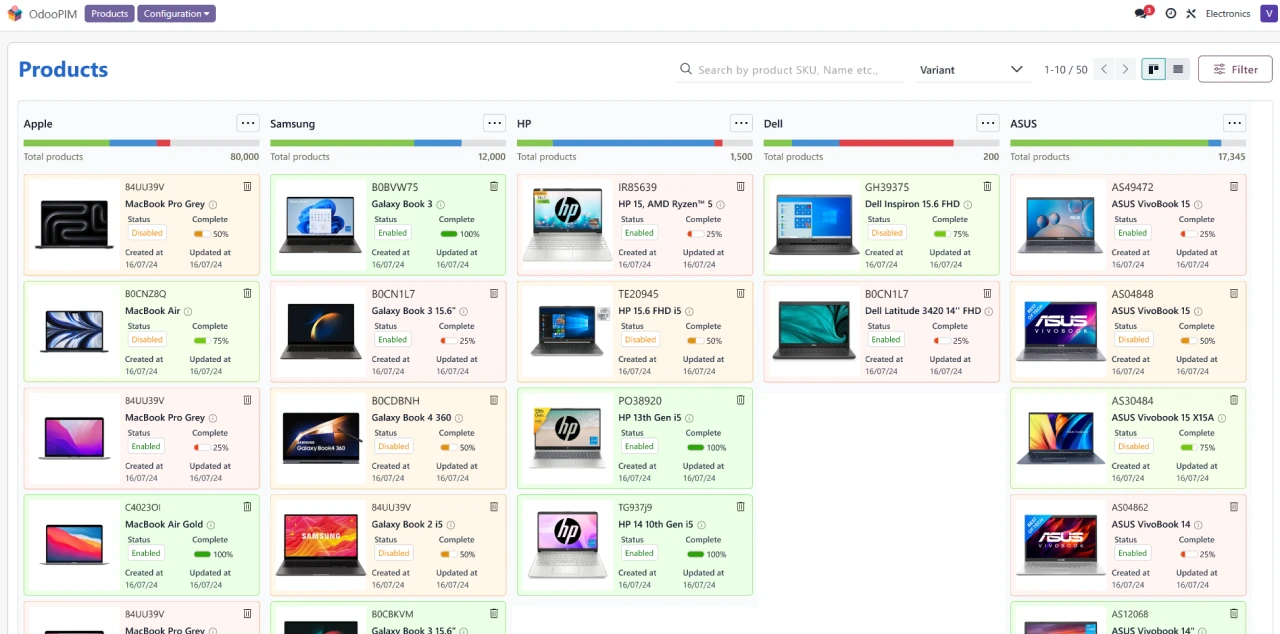Image resolution: width=1280 pixels, height=634 pixels.
Task: Click the OdooPIM logo icon
Action: 14,14
